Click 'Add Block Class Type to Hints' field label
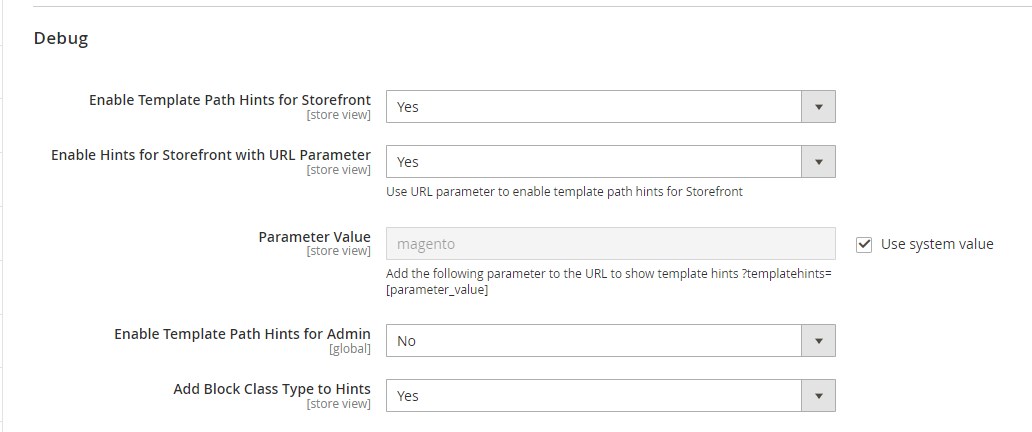 (272, 389)
